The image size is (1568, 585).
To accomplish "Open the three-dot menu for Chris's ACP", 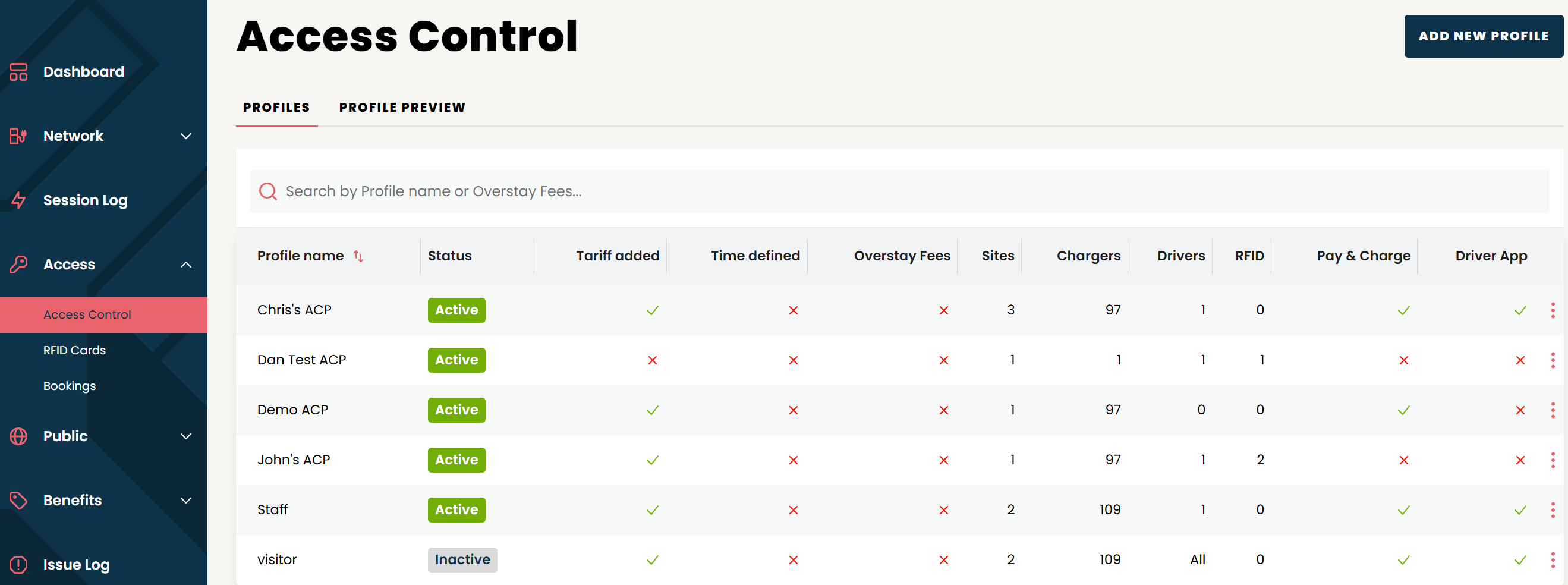I will coord(1554,310).
